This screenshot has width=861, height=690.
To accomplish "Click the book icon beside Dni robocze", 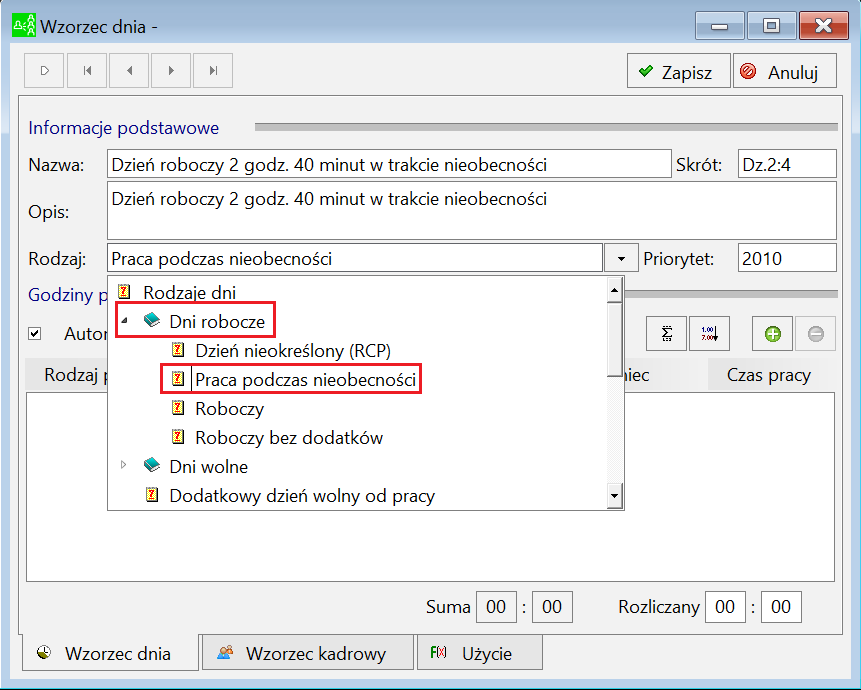I will tap(152, 320).
